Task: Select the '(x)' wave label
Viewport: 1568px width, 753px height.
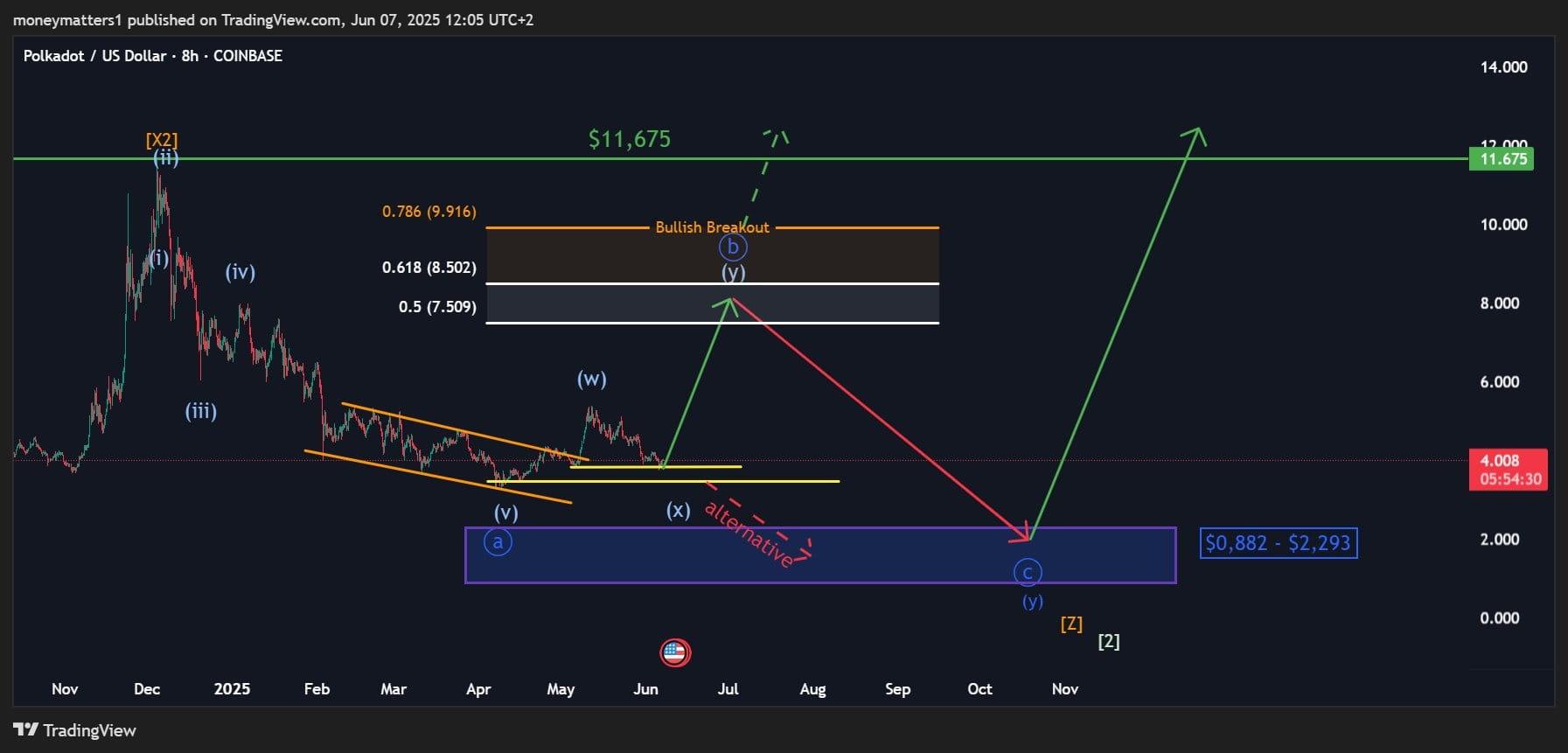Action: tap(679, 510)
